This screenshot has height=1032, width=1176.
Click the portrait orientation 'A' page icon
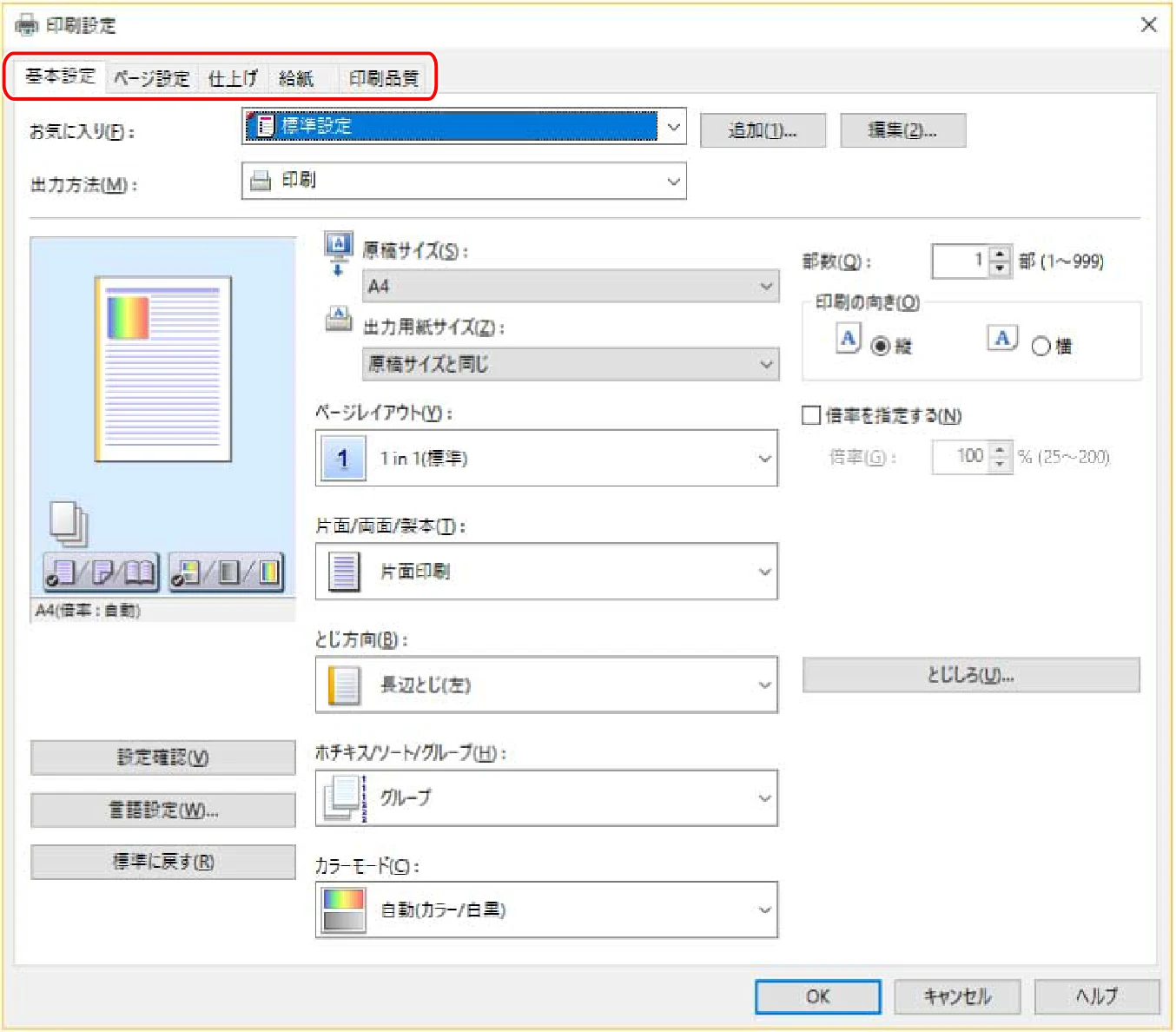tap(849, 338)
